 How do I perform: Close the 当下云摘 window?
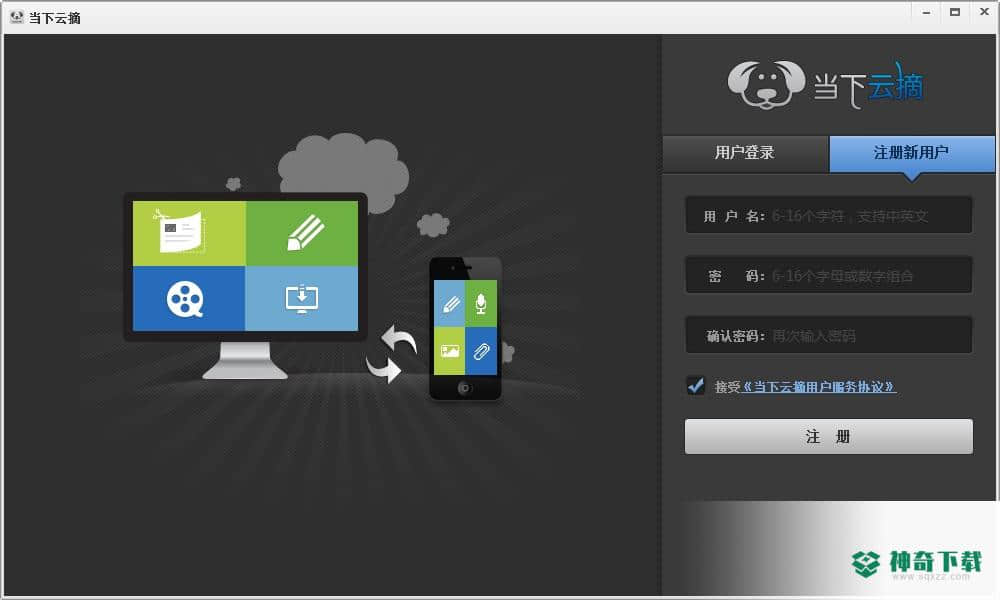pos(984,12)
